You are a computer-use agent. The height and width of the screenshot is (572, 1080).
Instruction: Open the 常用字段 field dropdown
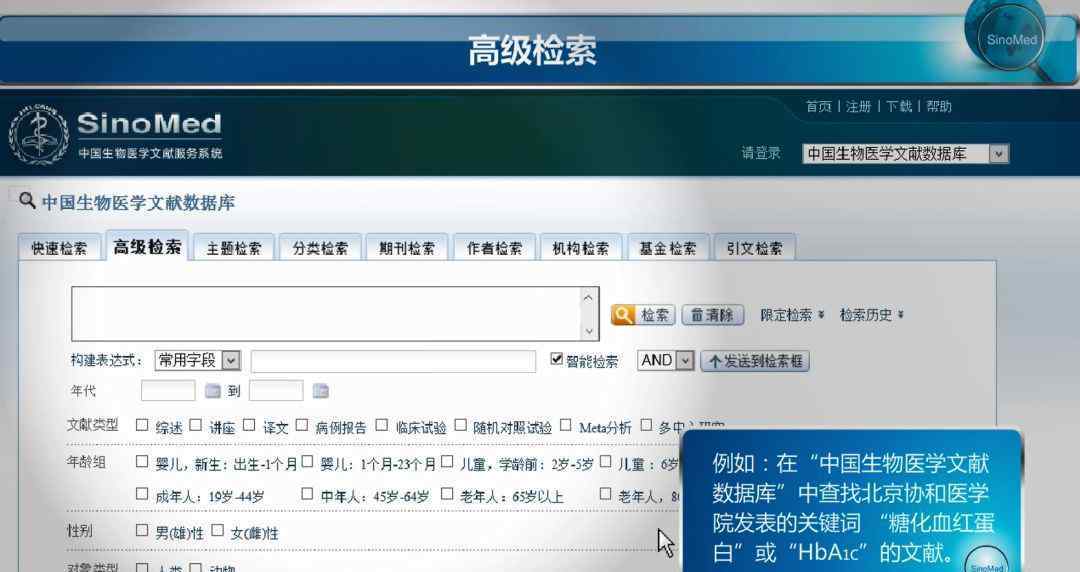coord(197,360)
